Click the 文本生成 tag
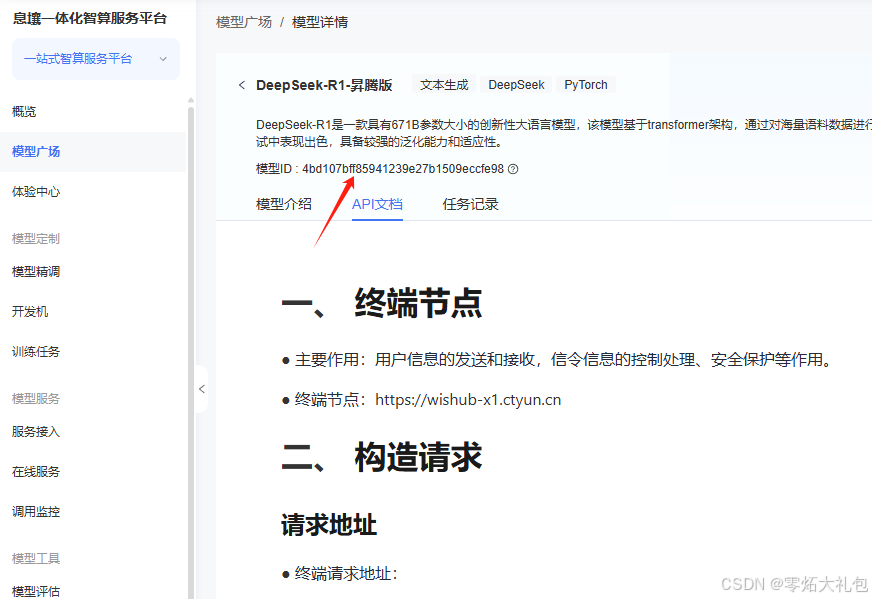872x599 pixels. pyautogui.click(x=444, y=85)
